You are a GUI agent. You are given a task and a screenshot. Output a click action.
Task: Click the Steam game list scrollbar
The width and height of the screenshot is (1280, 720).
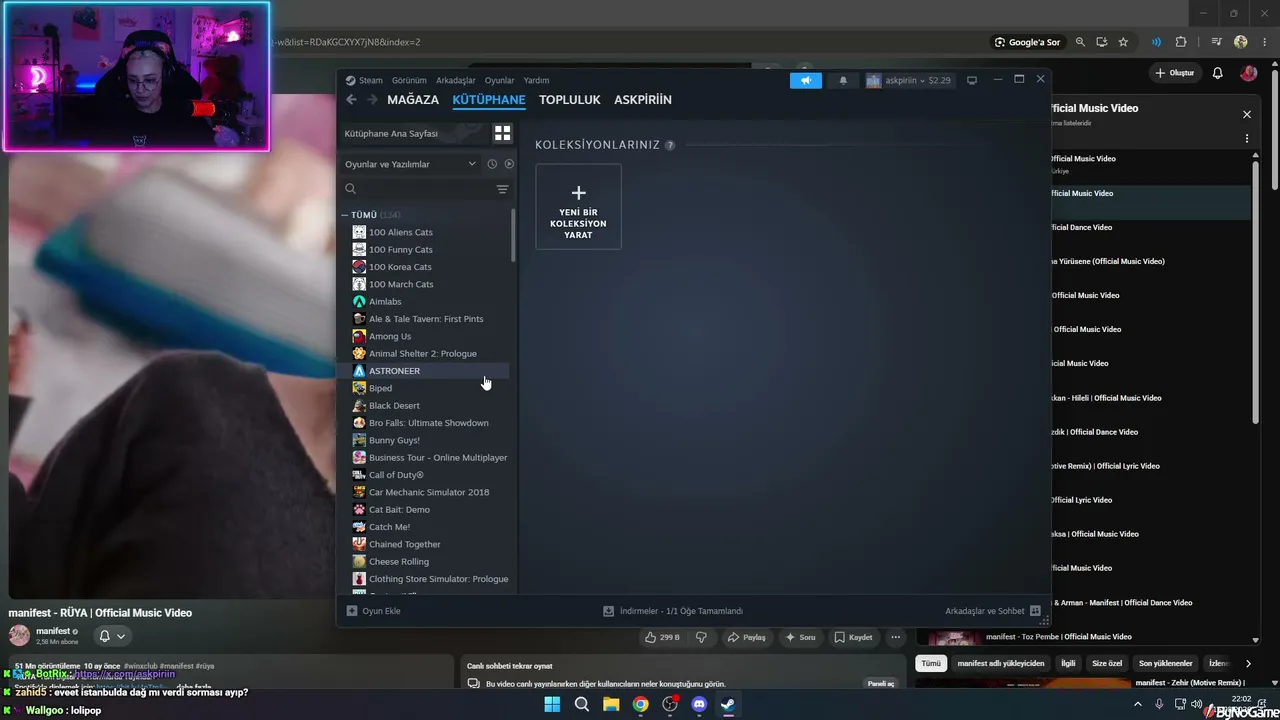click(513, 236)
